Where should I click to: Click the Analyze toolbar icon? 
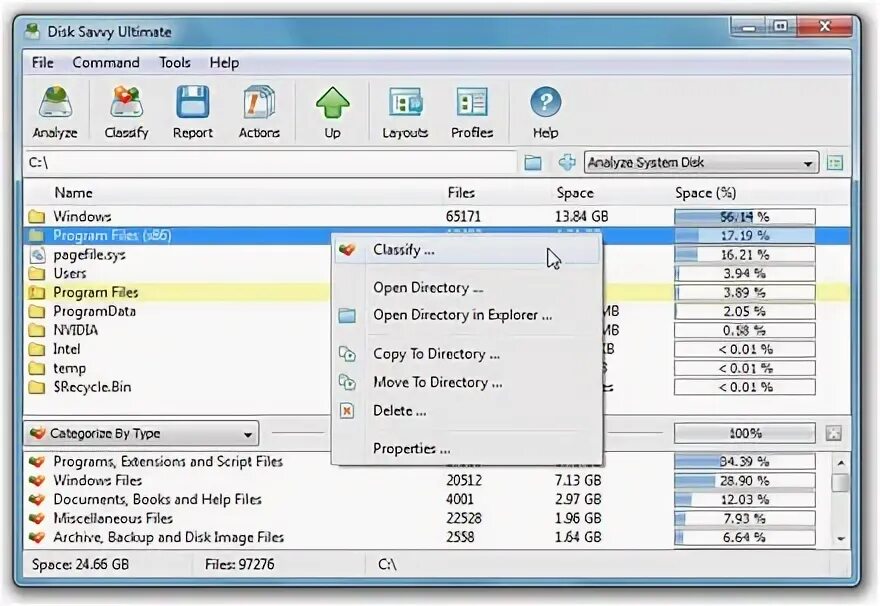55,102
